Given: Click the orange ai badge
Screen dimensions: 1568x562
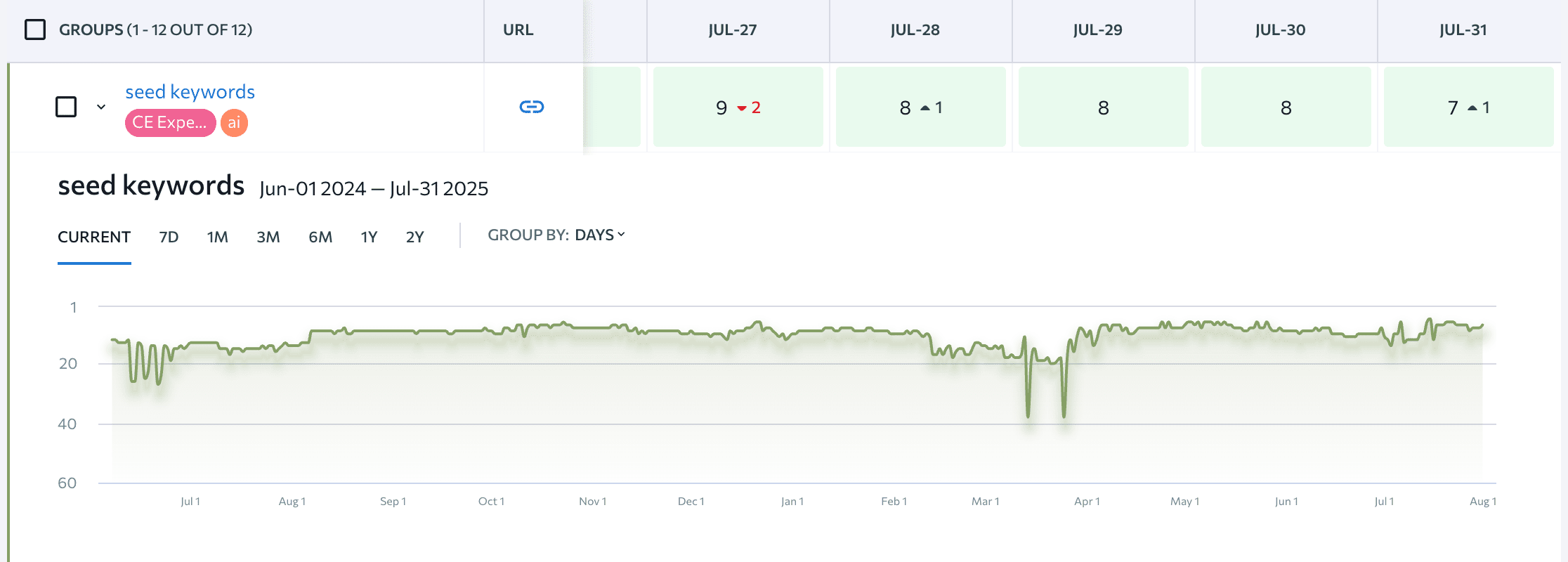Looking at the screenshot, I should 234,123.
